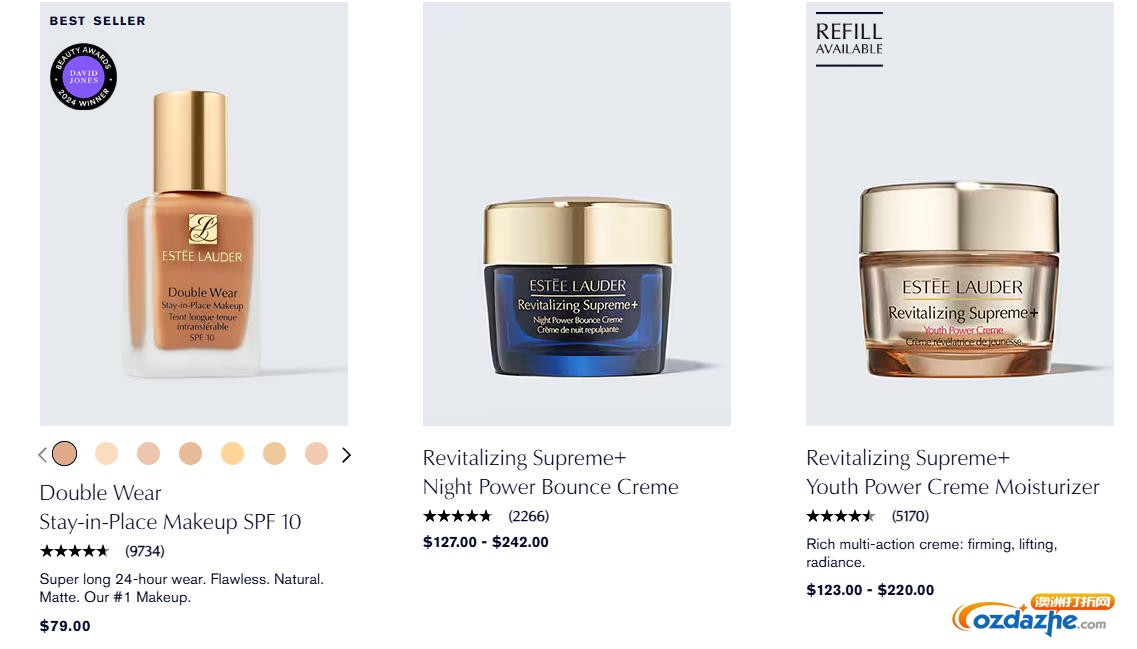
Task: Open the 9734 reviews for Double Wear
Action: (x=145, y=551)
